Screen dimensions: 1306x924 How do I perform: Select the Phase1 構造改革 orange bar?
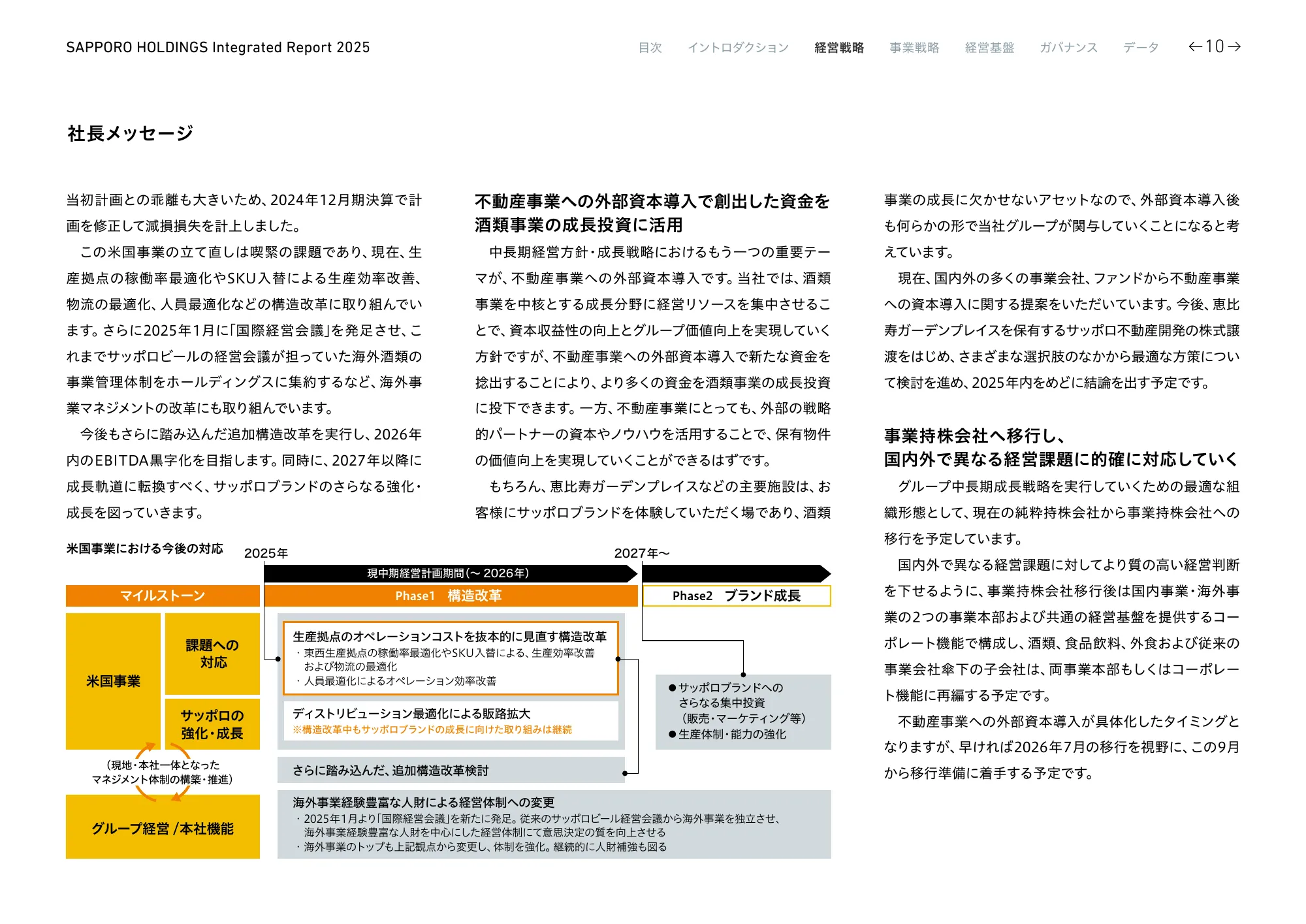click(x=450, y=596)
